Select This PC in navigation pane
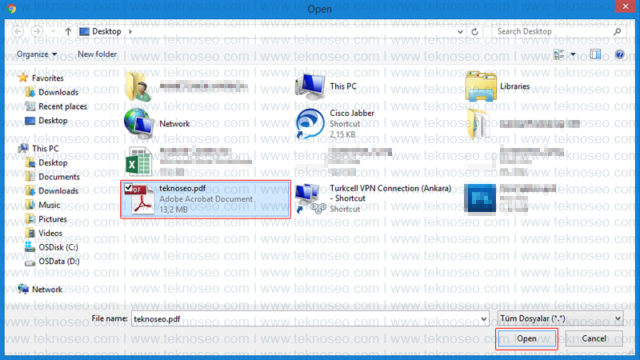This screenshot has height=360, width=640. click(x=45, y=149)
